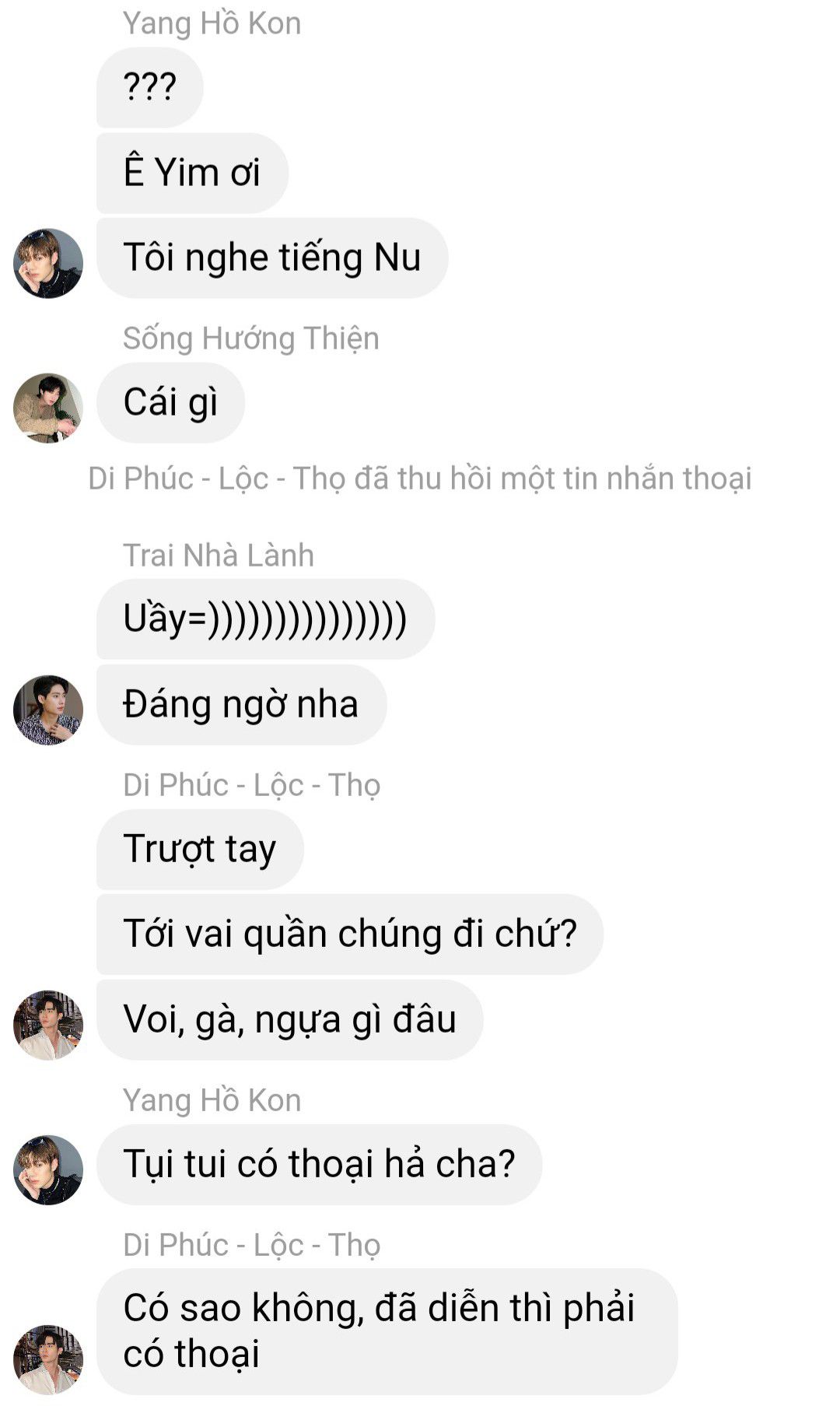The image size is (840, 1406).
Task: Tap the 'Cái gì' message bubble
Action: point(170,402)
